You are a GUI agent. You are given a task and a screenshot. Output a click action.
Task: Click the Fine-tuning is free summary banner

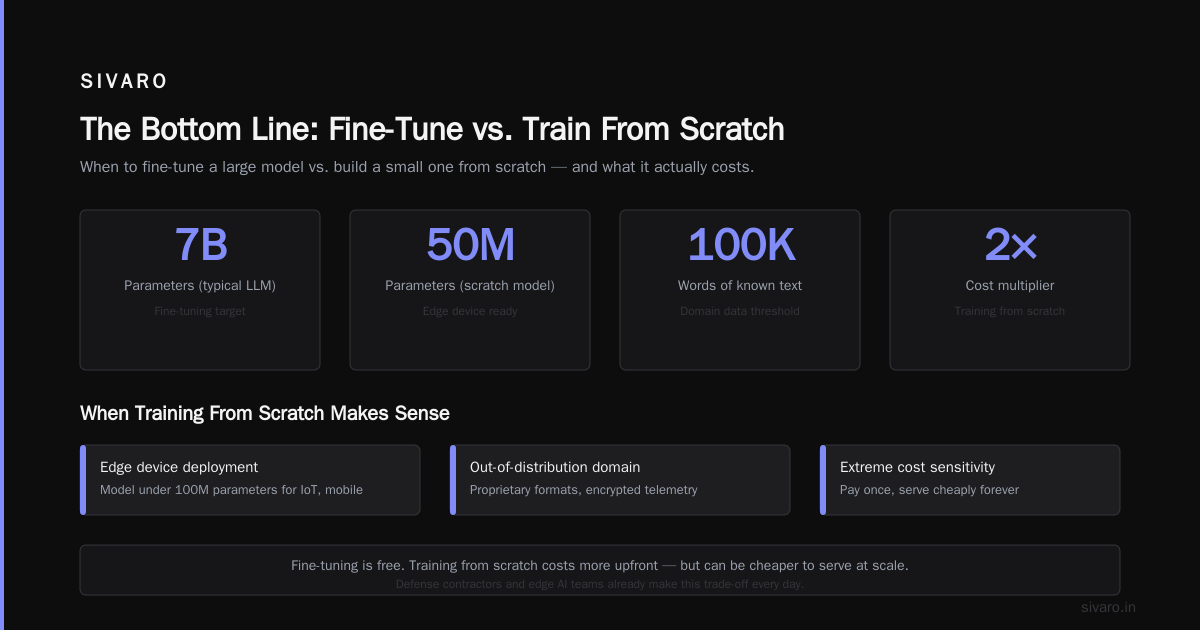coord(600,570)
